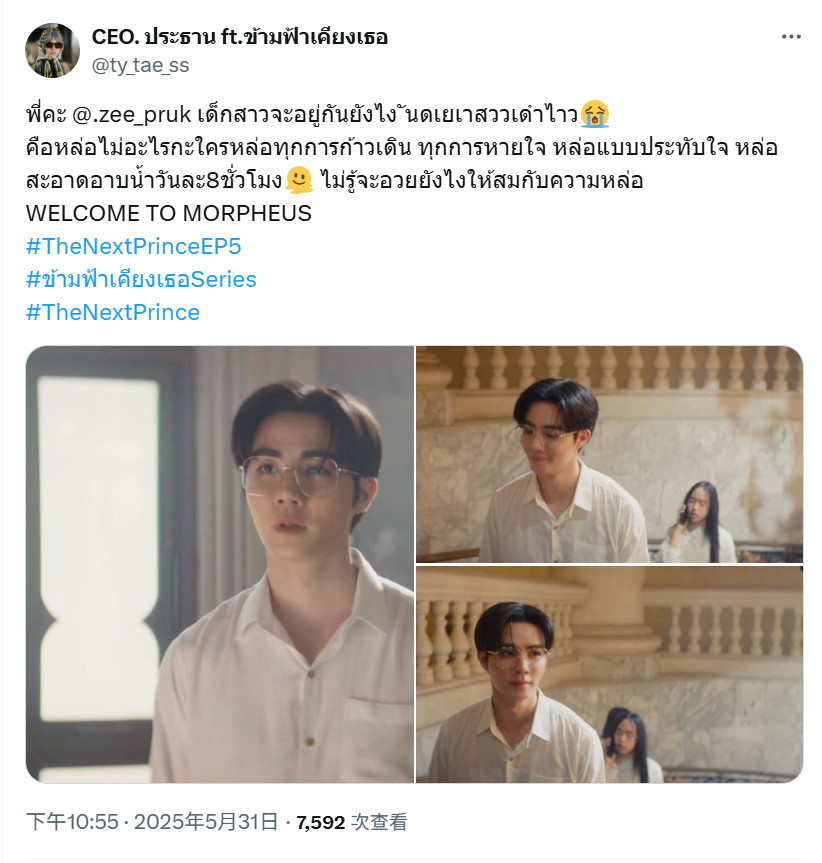
Task: Open hashtag #TheNextPrinceEP5
Action: [x=134, y=246]
